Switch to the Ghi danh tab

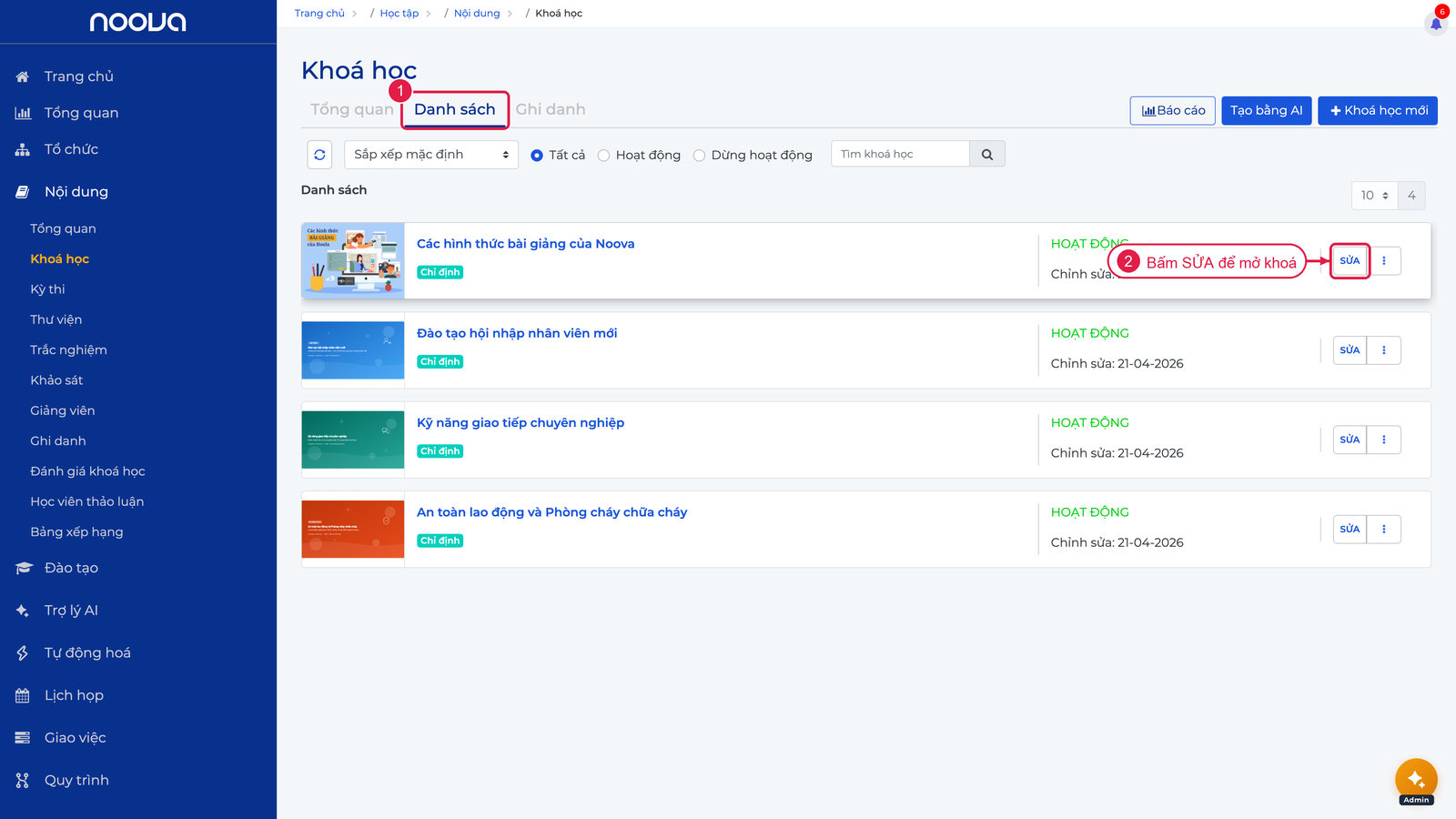551,109
